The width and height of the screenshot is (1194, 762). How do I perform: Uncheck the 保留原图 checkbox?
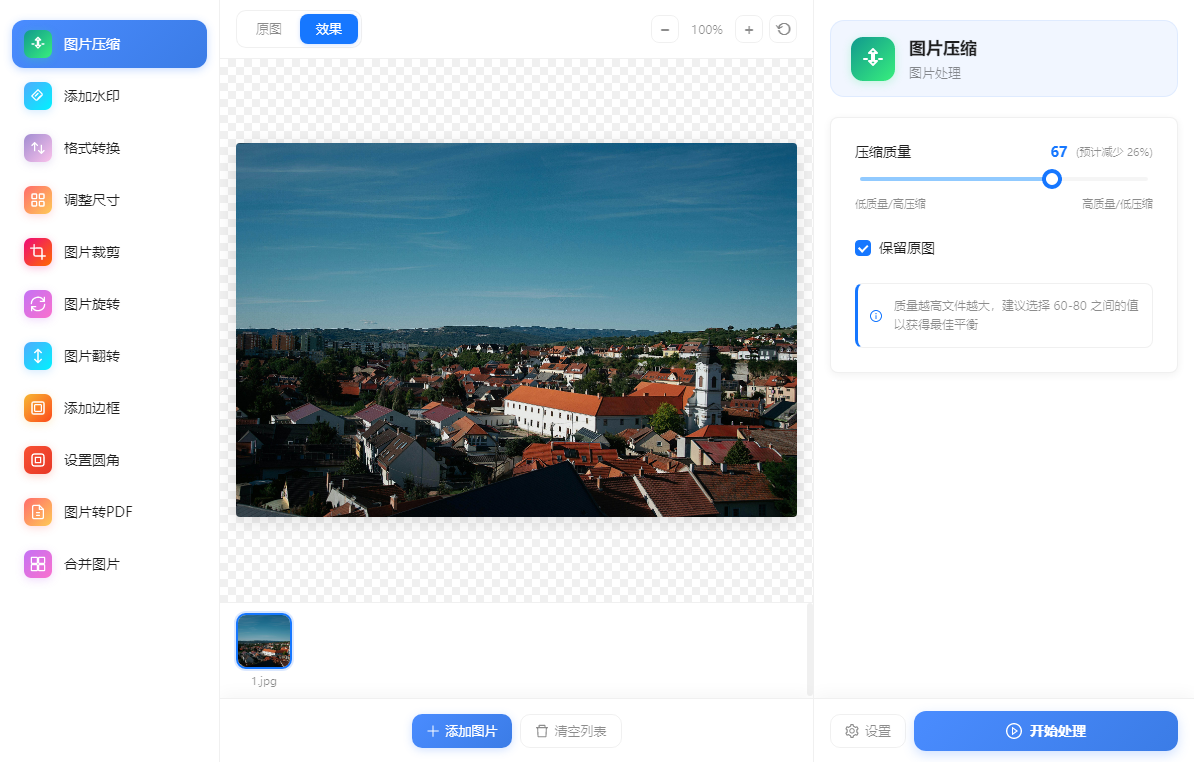(x=863, y=248)
